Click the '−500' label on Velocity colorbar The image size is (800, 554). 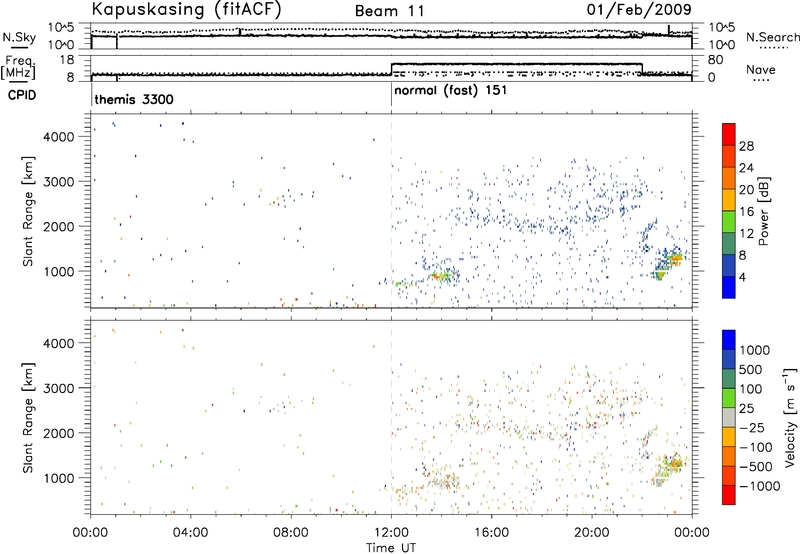tap(756, 467)
